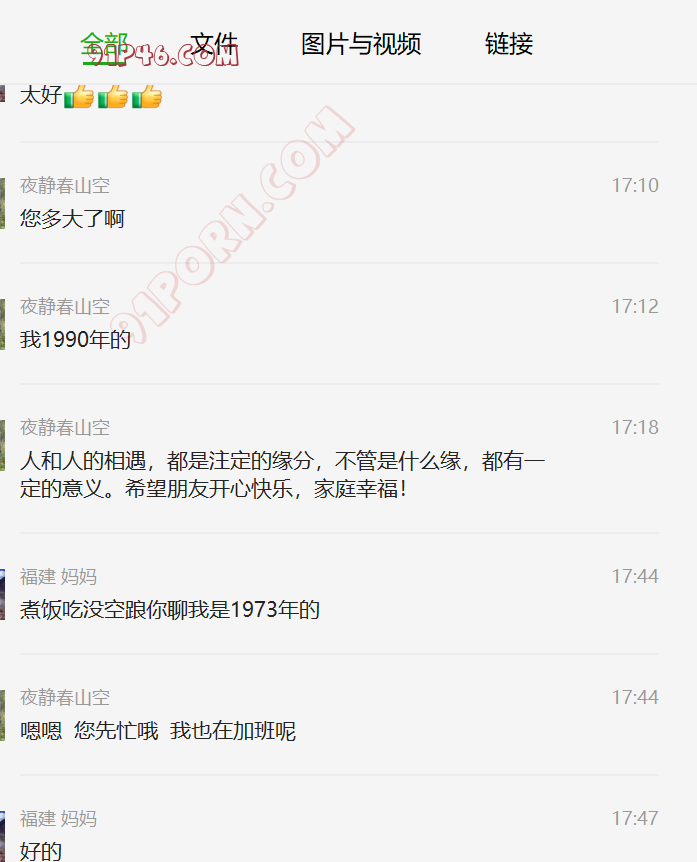The height and width of the screenshot is (862, 697).
Task: Select the 图片与视频 tab
Action: point(361,45)
